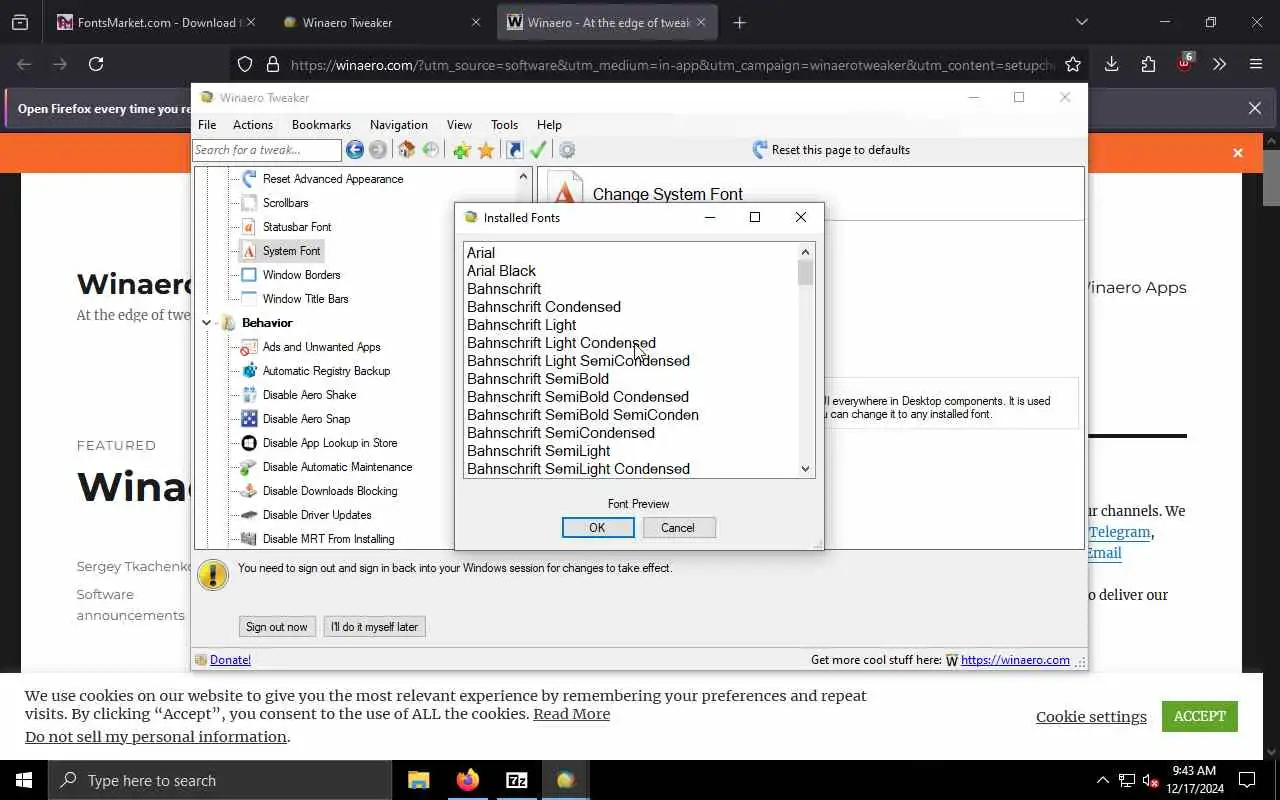Click the tree panel scroll-up arrow
1280x800 pixels.
point(523,177)
